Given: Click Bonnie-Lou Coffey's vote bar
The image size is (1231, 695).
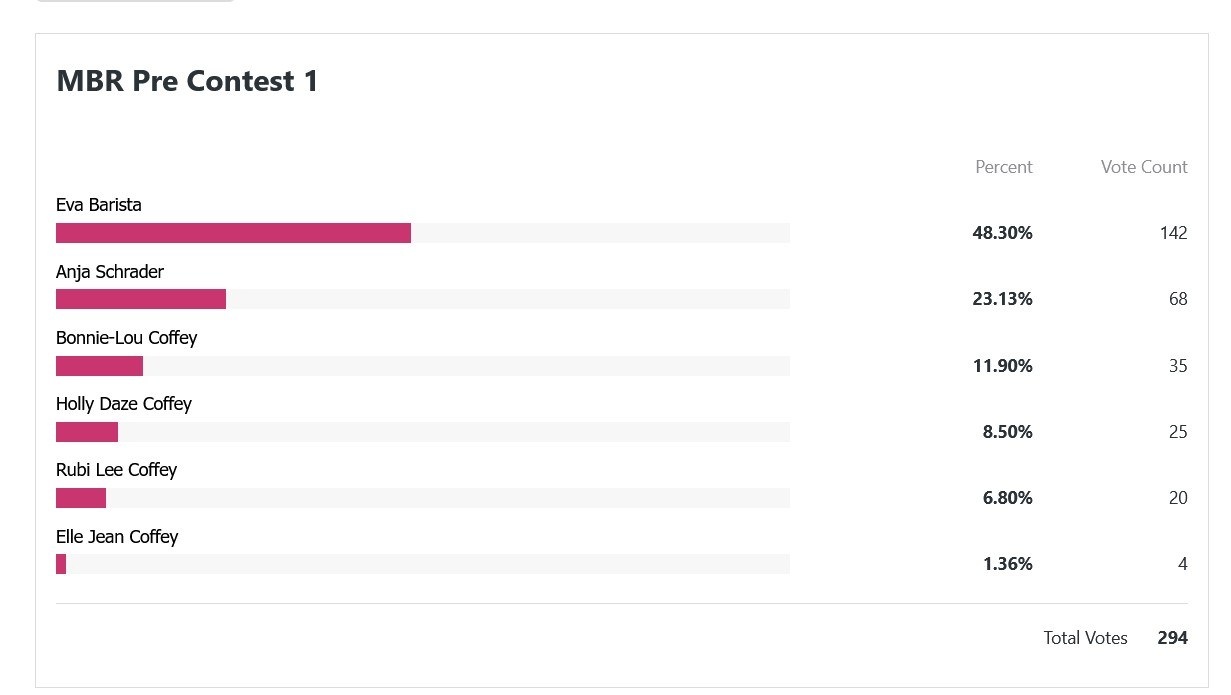Looking at the screenshot, I should point(99,366).
